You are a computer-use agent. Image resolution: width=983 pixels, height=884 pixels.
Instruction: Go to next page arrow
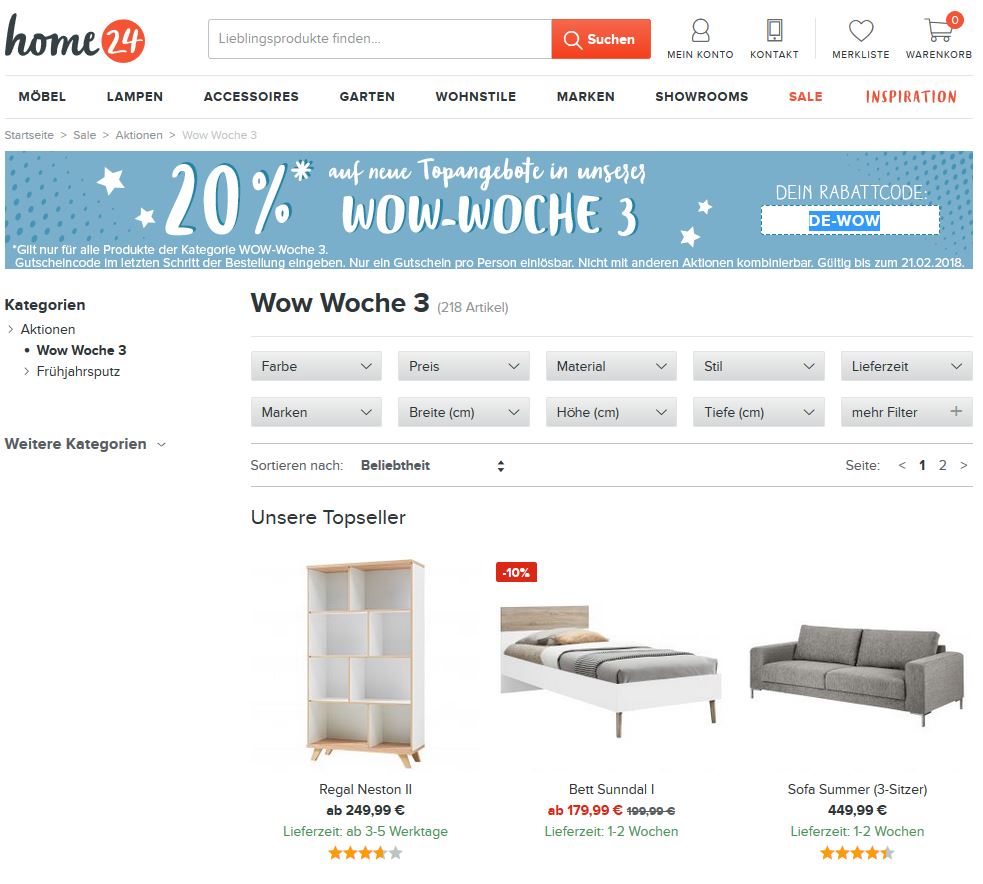point(964,465)
